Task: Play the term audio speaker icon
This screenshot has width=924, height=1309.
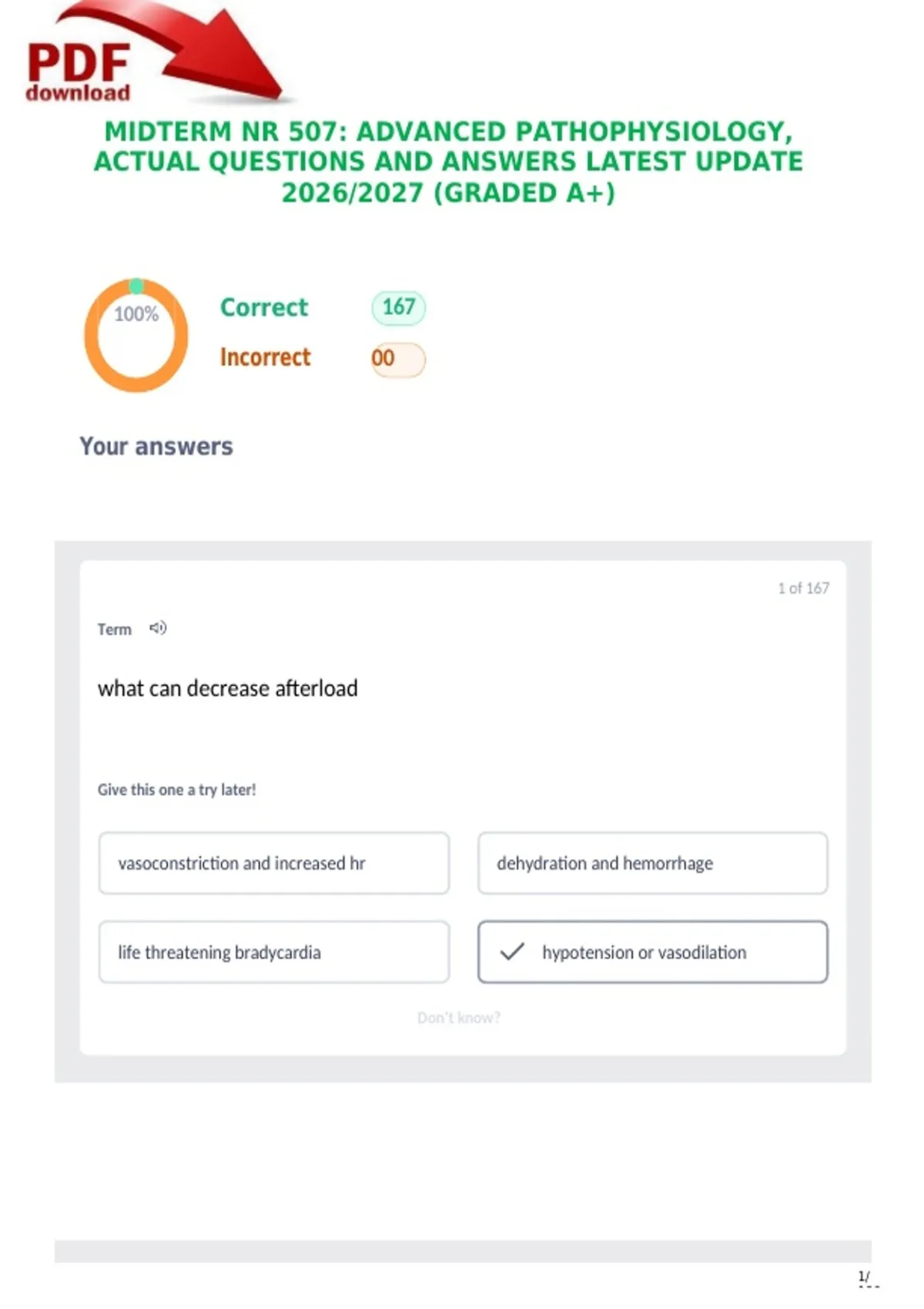Action: pyautogui.click(x=158, y=628)
